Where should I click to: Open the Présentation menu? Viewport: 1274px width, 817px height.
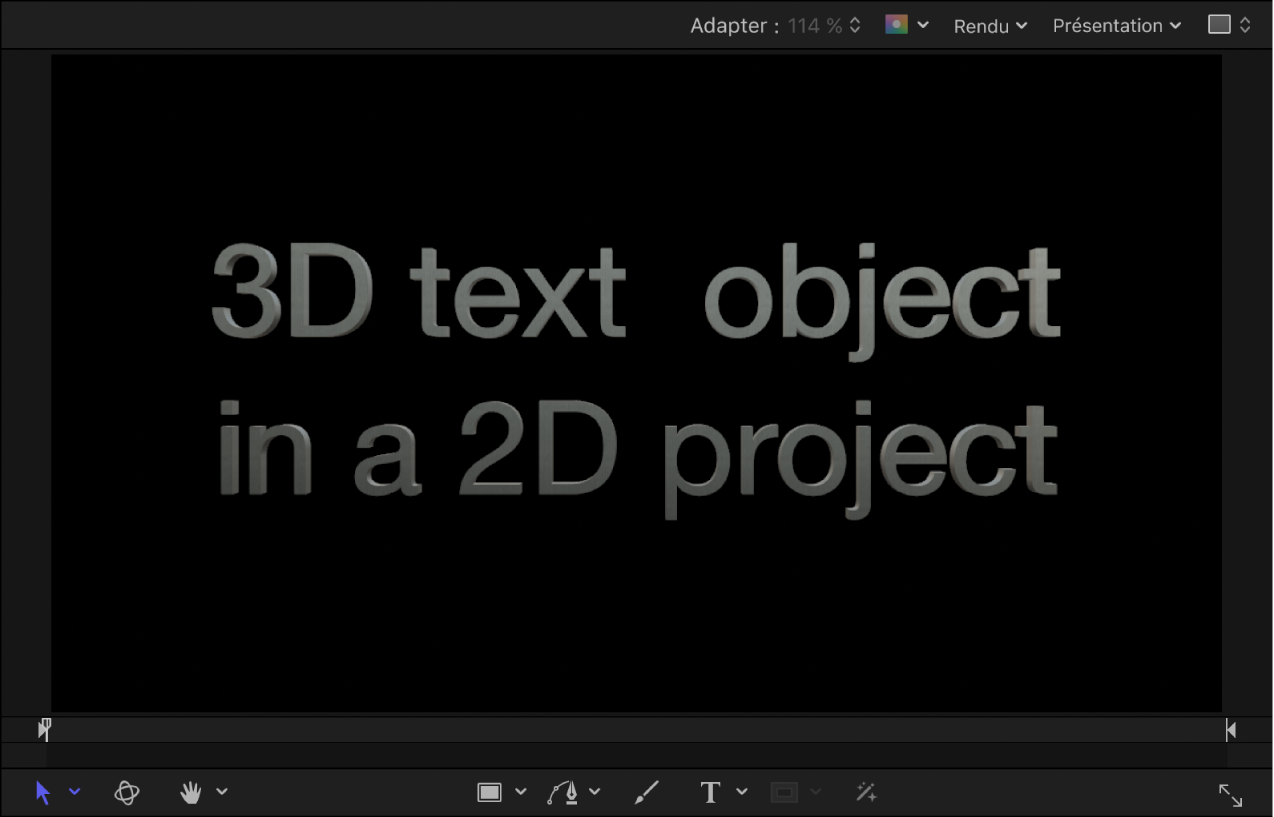pyautogui.click(x=1116, y=25)
